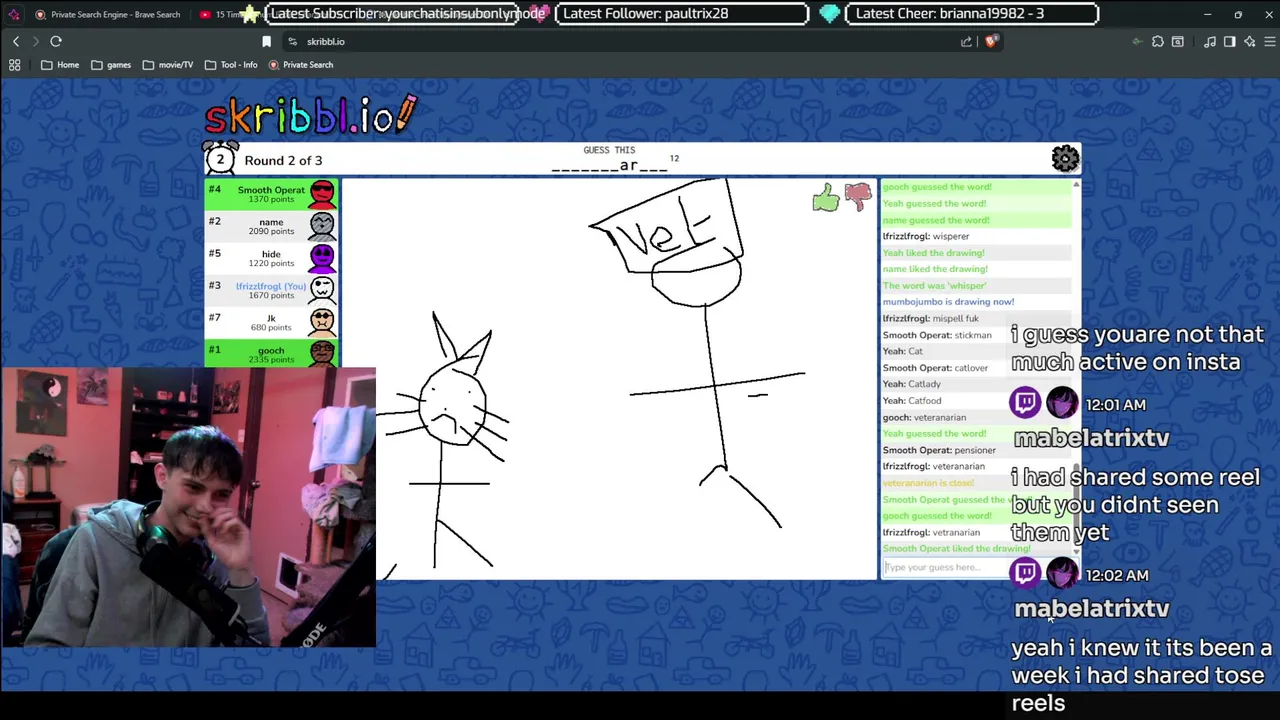Click the purple avatar of hide
Image resolution: width=1280 pixels, height=720 pixels.
coord(322,257)
